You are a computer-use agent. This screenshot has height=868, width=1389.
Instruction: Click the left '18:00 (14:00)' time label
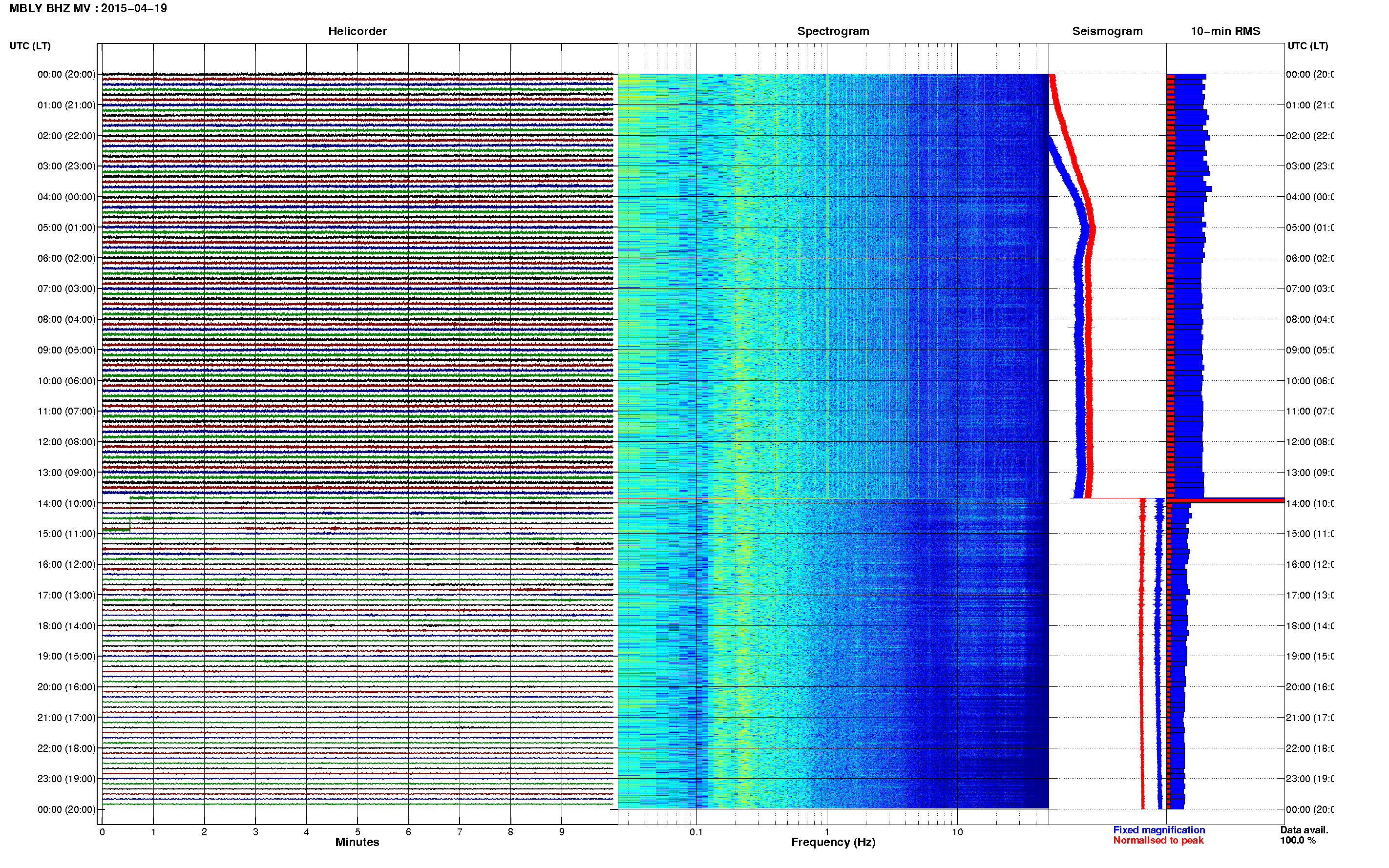[66, 626]
